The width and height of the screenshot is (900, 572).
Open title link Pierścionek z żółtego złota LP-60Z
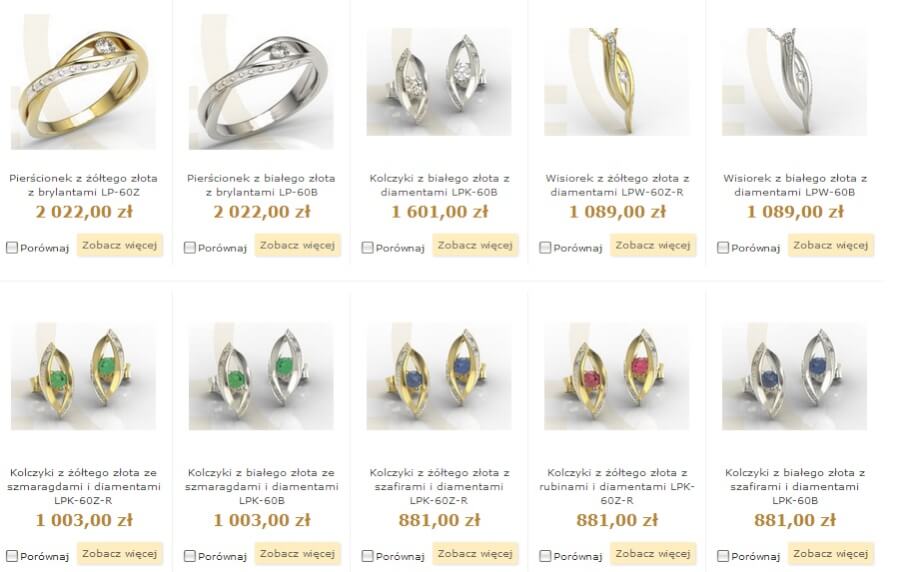click(x=83, y=185)
